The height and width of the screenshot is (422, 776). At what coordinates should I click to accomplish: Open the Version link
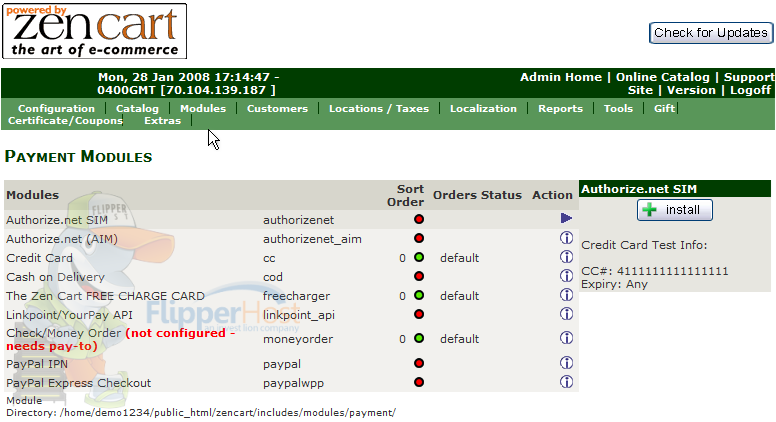coord(691,90)
